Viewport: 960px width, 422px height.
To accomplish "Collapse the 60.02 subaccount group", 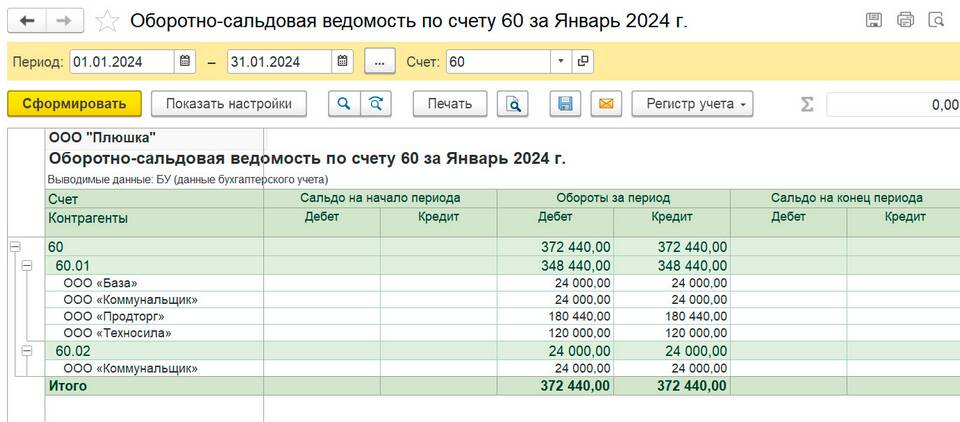I will [26, 350].
